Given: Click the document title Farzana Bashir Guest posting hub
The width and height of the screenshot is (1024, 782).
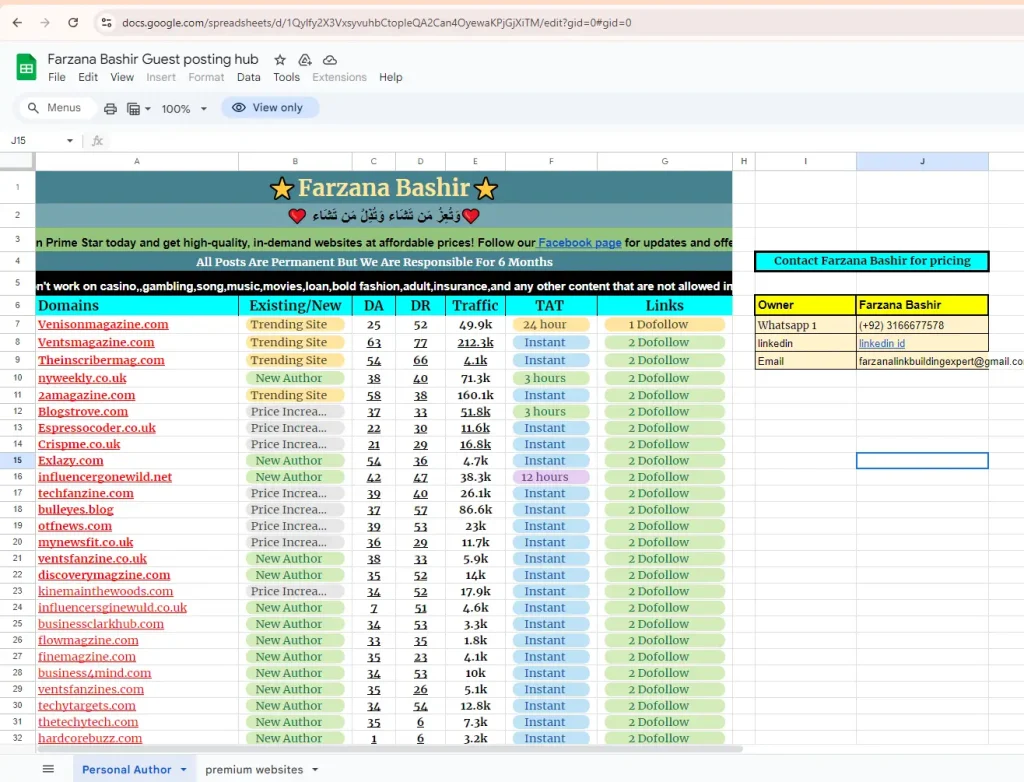Looking at the screenshot, I should coord(153,59).
